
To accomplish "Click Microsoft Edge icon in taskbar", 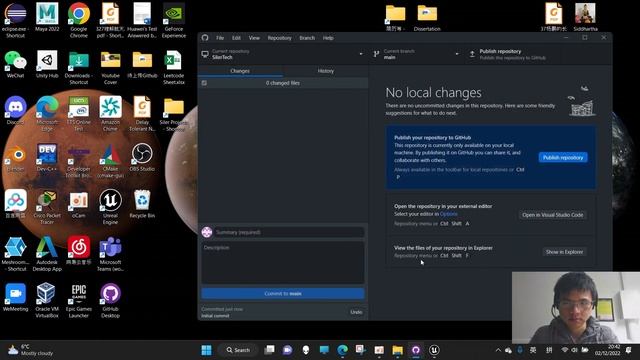I will coord(342,350).
